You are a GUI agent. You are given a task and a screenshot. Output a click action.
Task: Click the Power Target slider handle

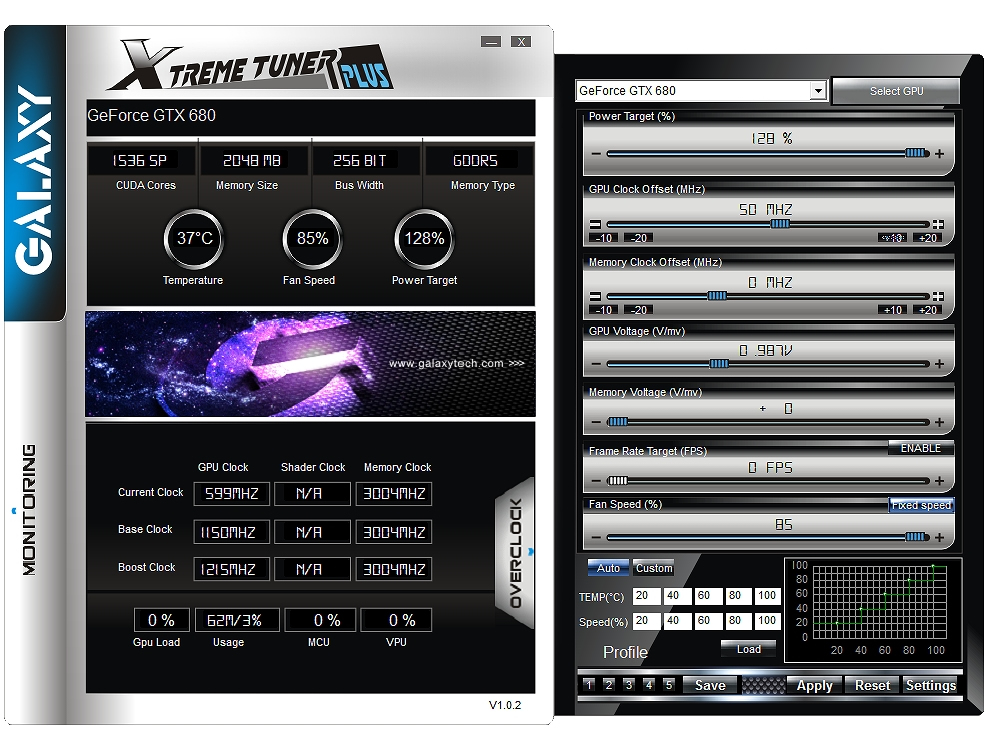915,153
